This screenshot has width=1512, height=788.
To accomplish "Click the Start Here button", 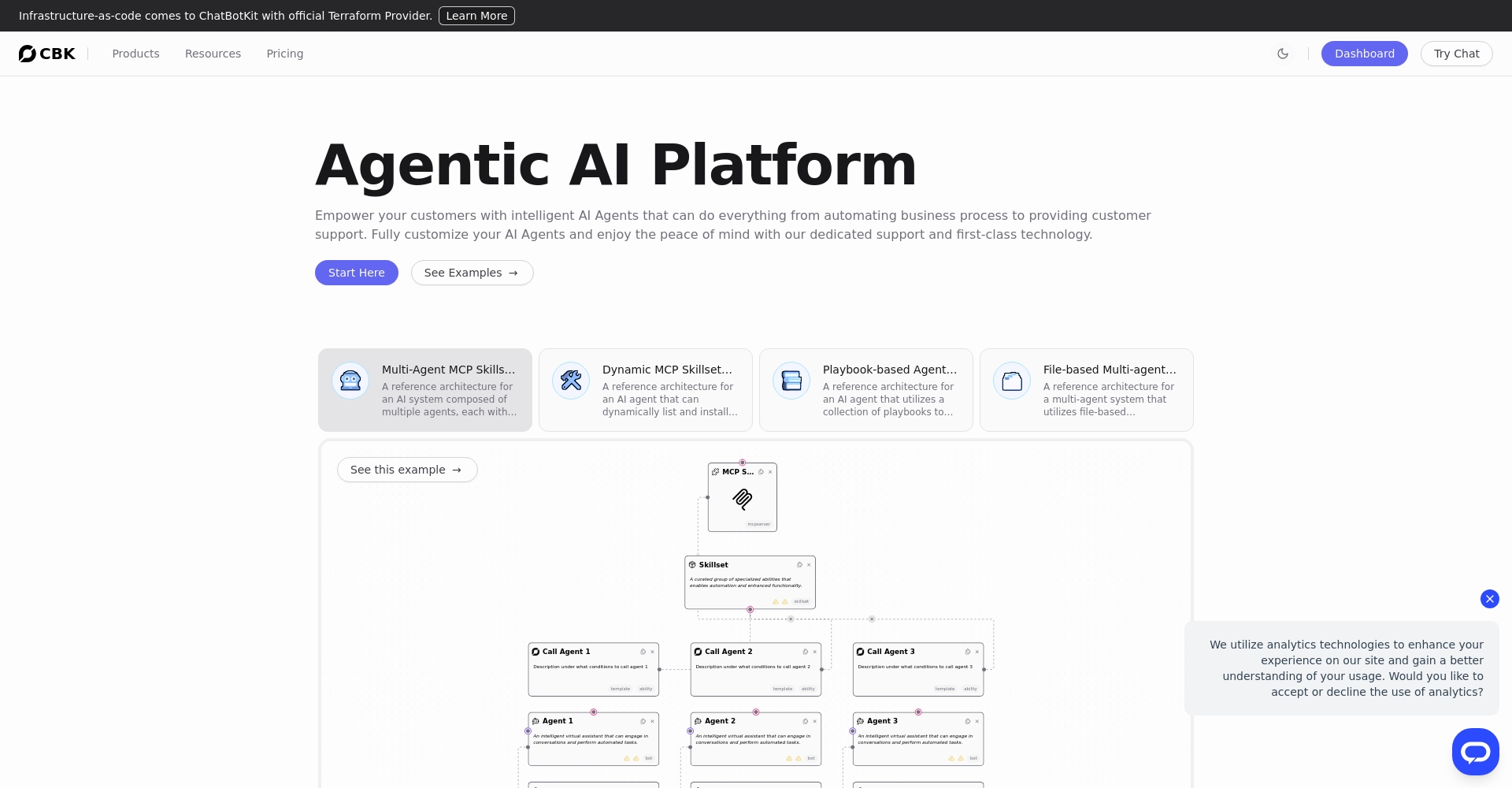I will [356, 273].
